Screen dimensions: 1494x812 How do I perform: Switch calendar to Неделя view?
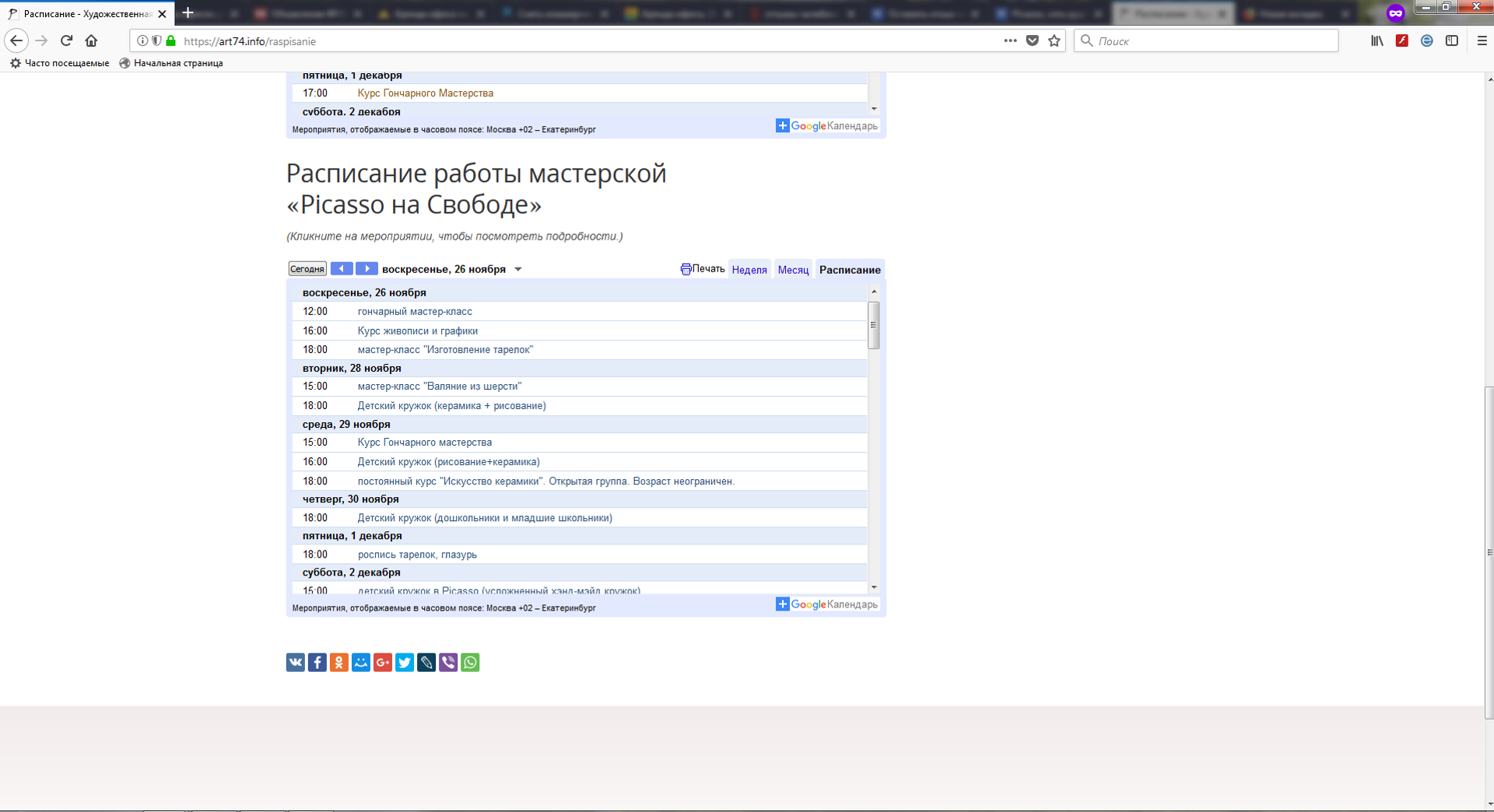(x=749, y=270)
